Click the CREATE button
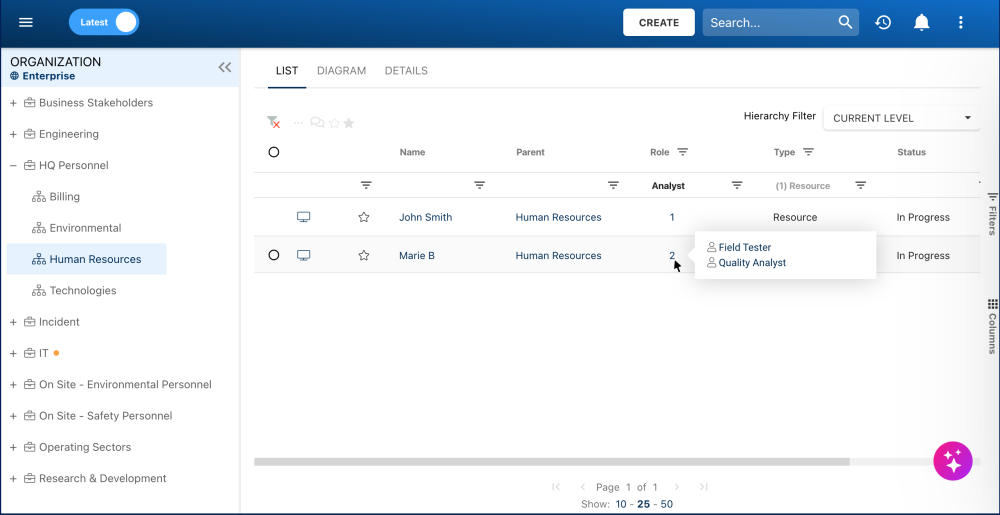This screenshot has width=1000, height=515. [x=659, y=22]
